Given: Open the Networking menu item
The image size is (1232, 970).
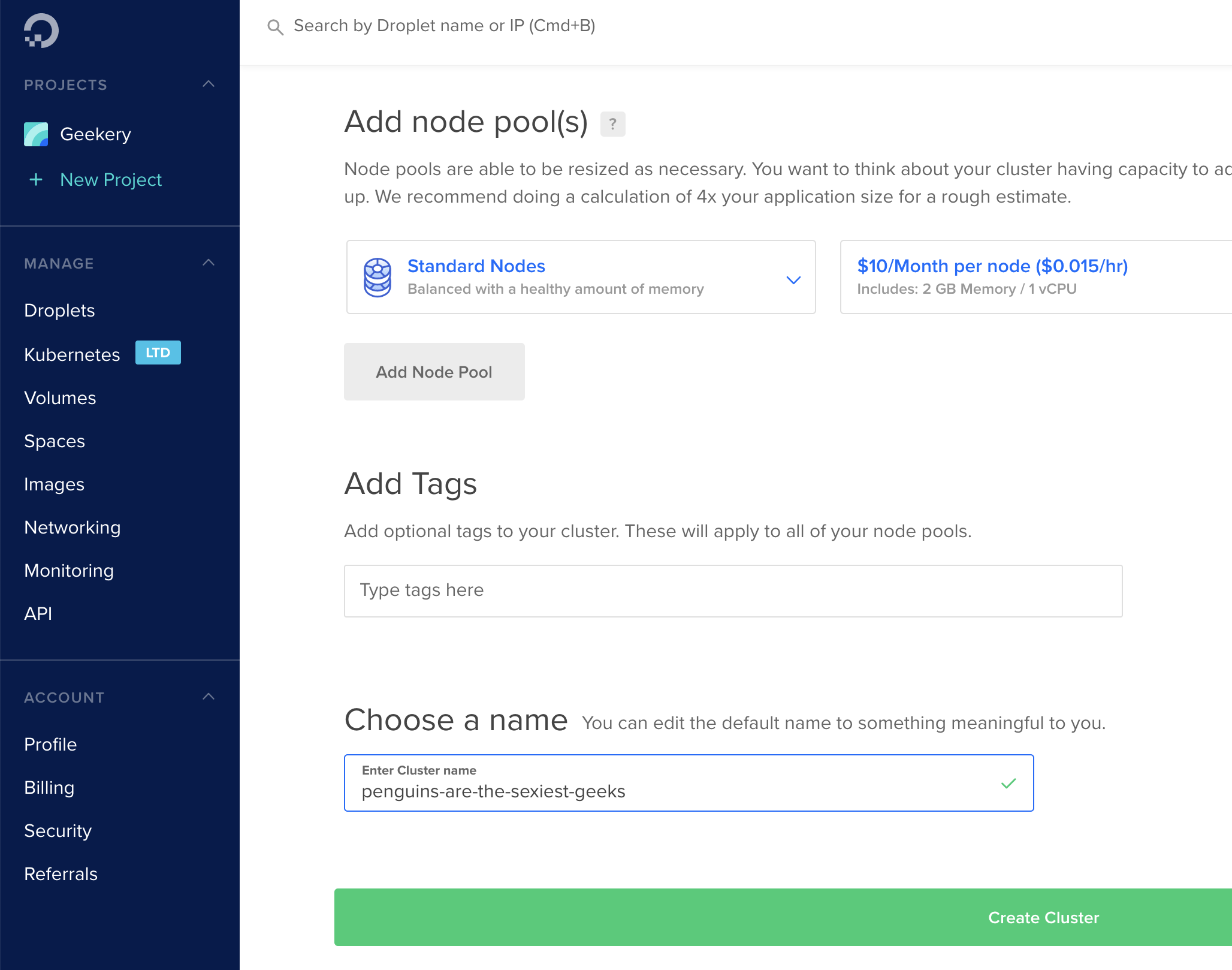Looking at the screenshot, I should (72, 528).
